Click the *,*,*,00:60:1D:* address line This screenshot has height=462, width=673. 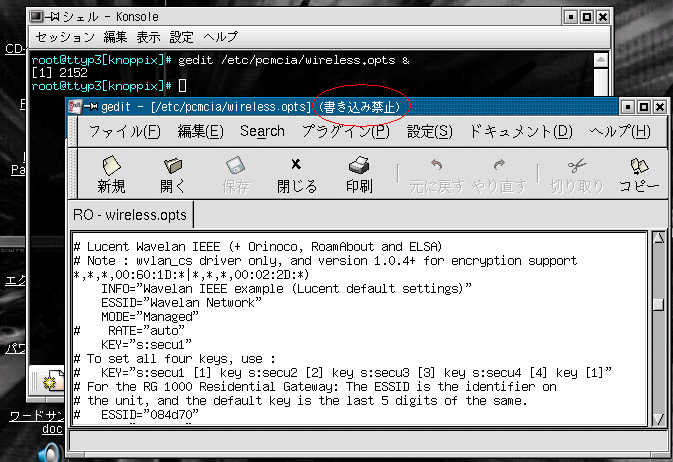click(x=191, y=275)
